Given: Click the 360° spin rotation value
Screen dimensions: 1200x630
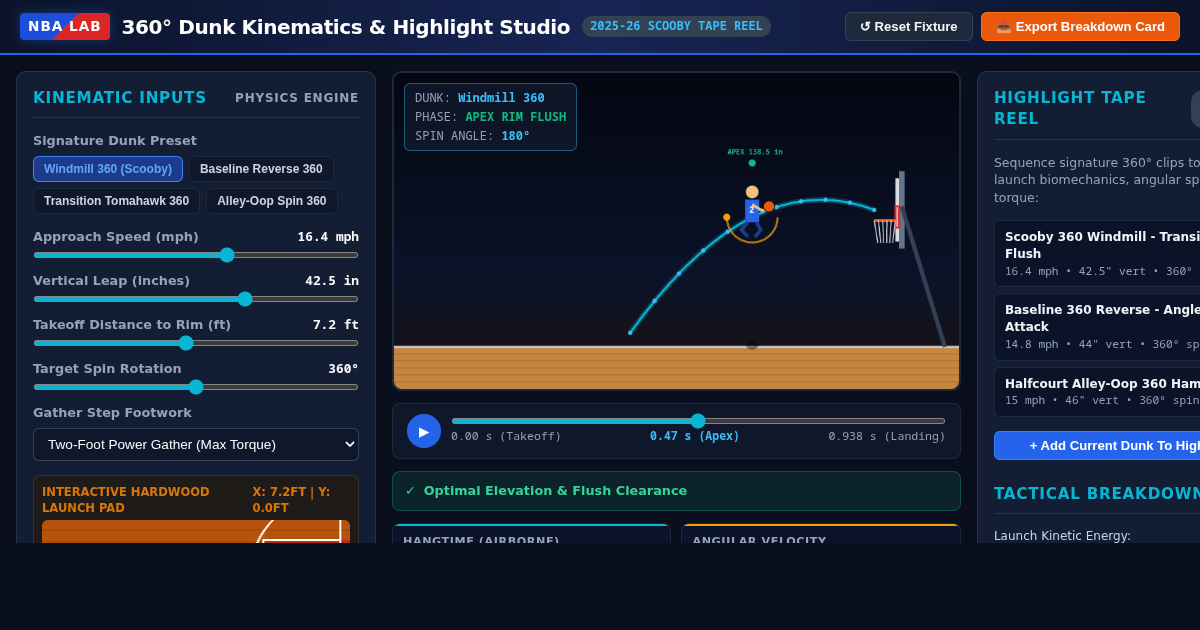Looking at the screenshot, I should click(343, 369).
